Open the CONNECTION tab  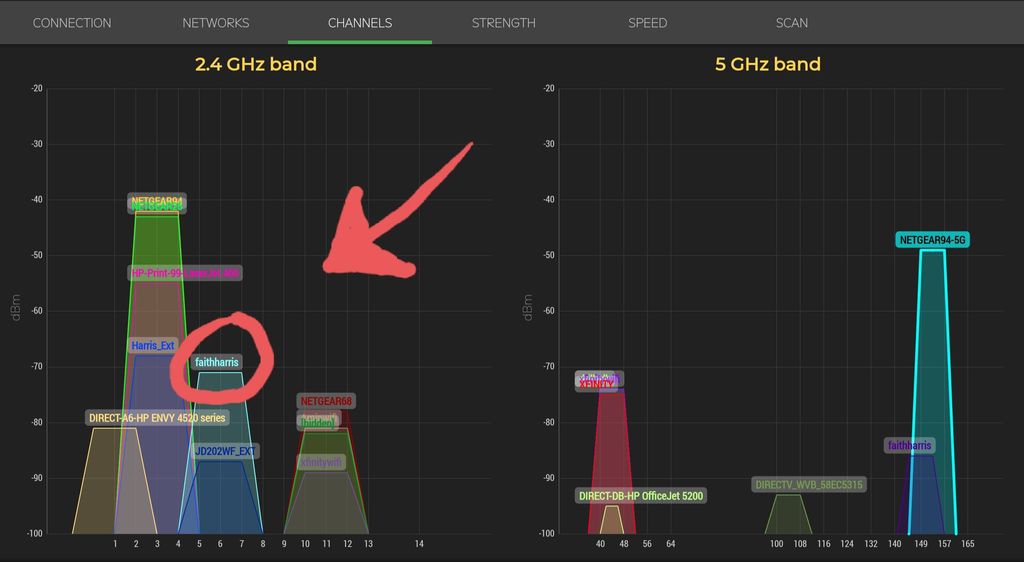72,22
